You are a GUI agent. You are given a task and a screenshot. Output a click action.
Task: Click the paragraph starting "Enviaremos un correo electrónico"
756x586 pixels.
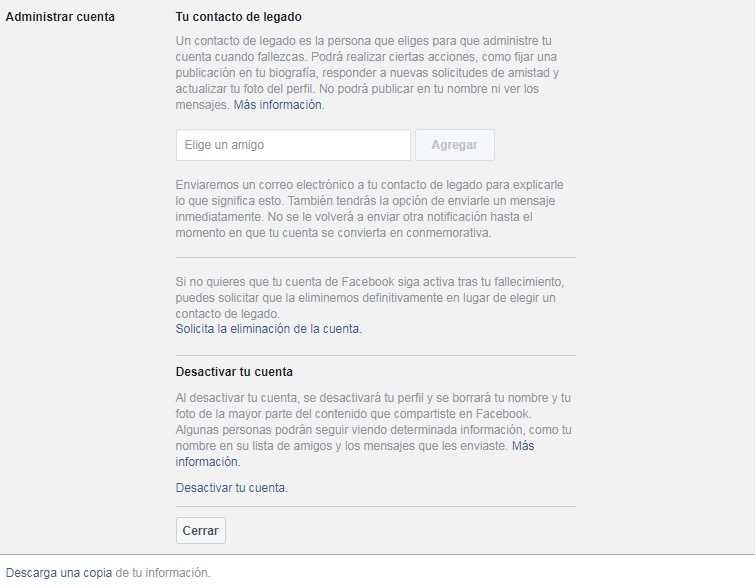(x=369, y=209)
